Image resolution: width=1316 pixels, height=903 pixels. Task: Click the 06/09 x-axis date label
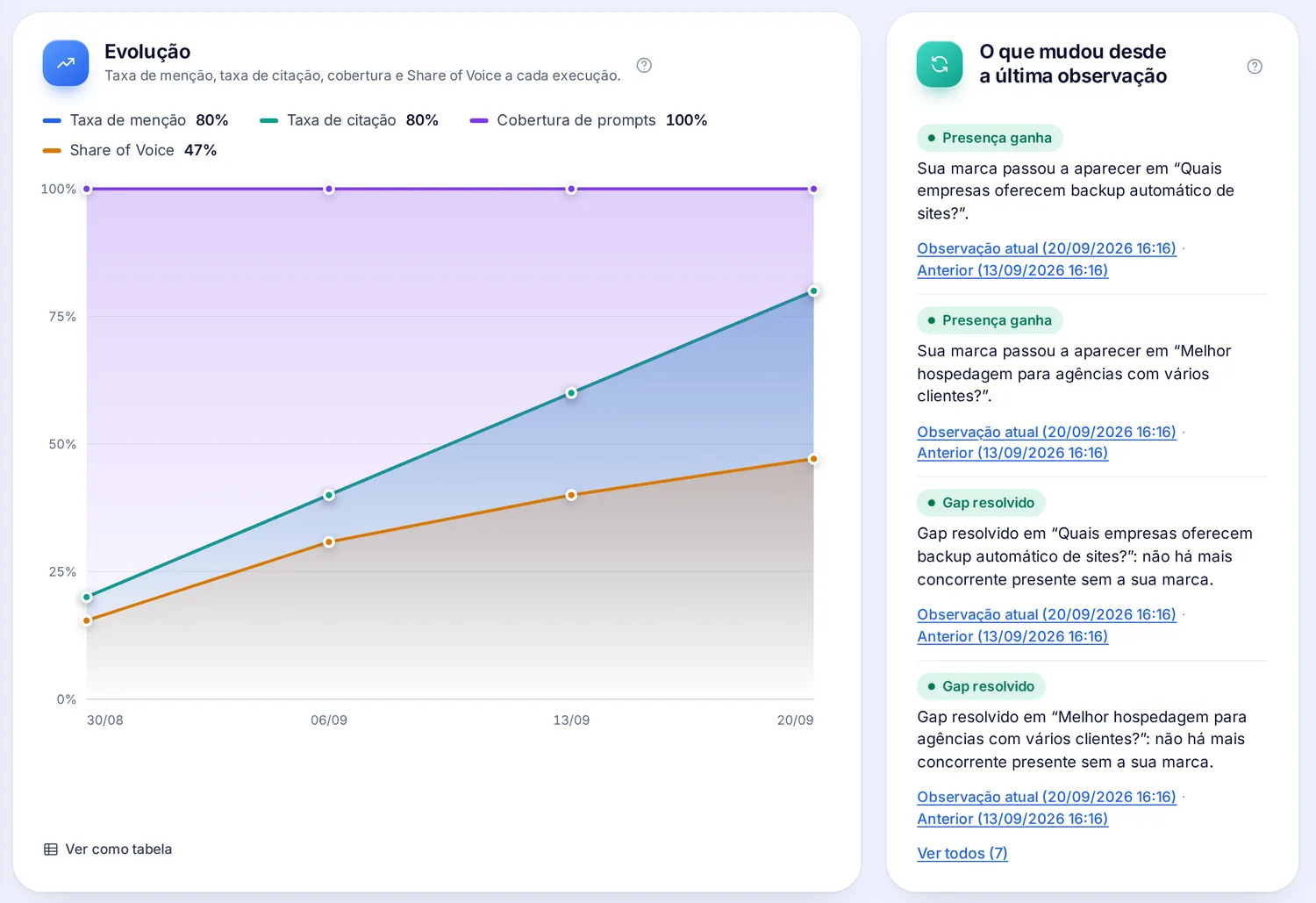click(329, 720)
